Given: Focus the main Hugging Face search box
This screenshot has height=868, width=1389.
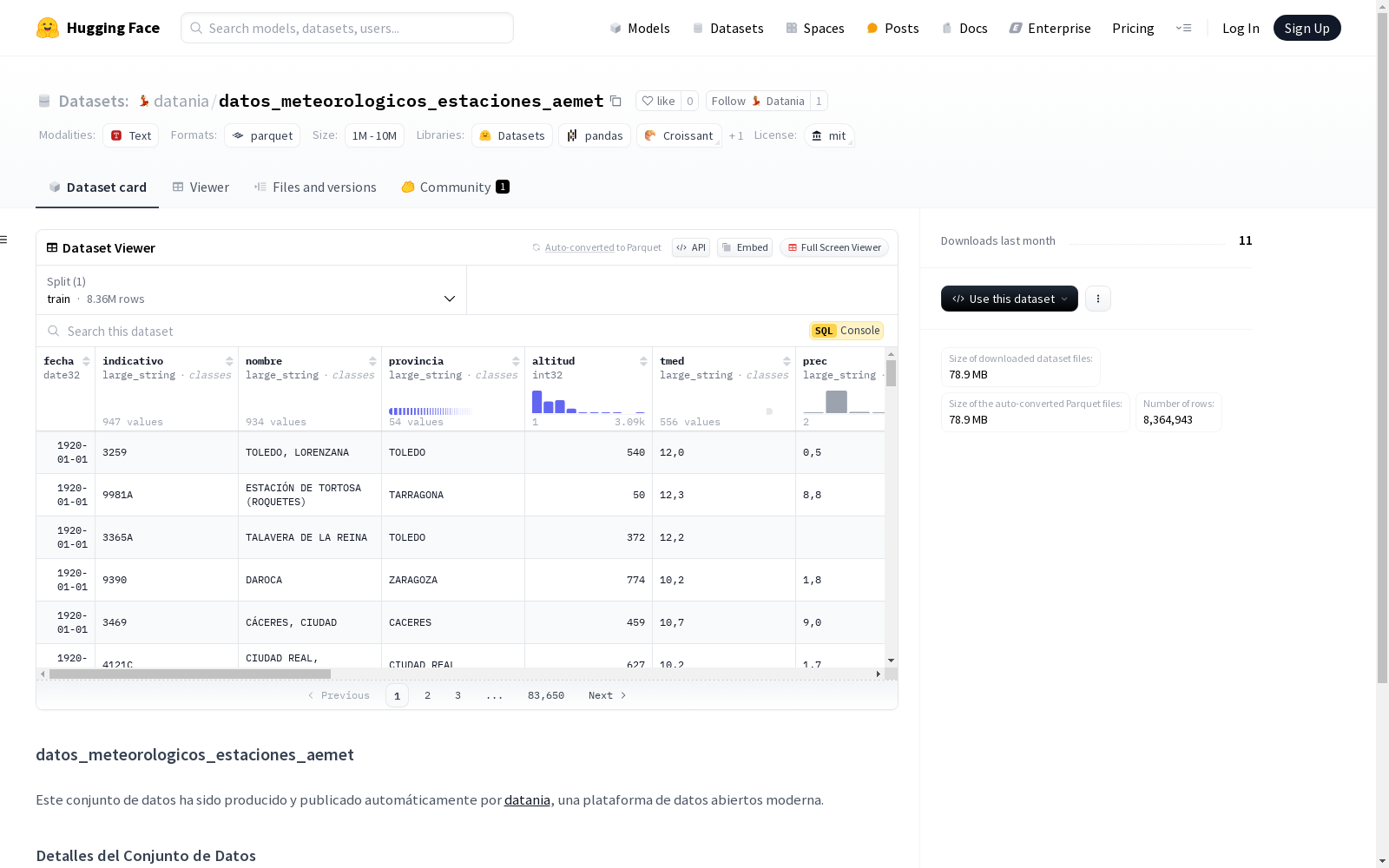Looking at the screenshot, I should click(347, 28).
